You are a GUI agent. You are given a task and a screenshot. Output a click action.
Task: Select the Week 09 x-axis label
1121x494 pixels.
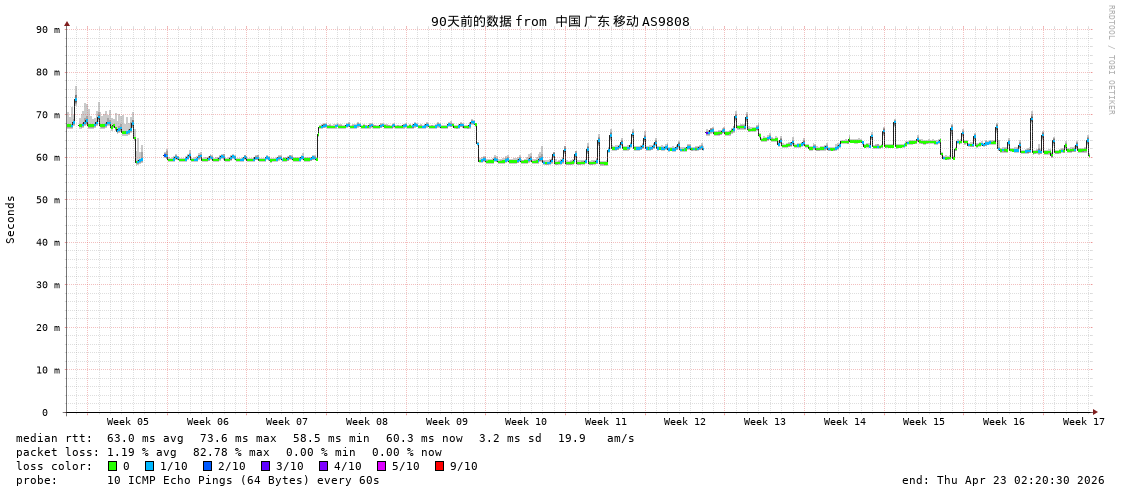coord(446,422)
